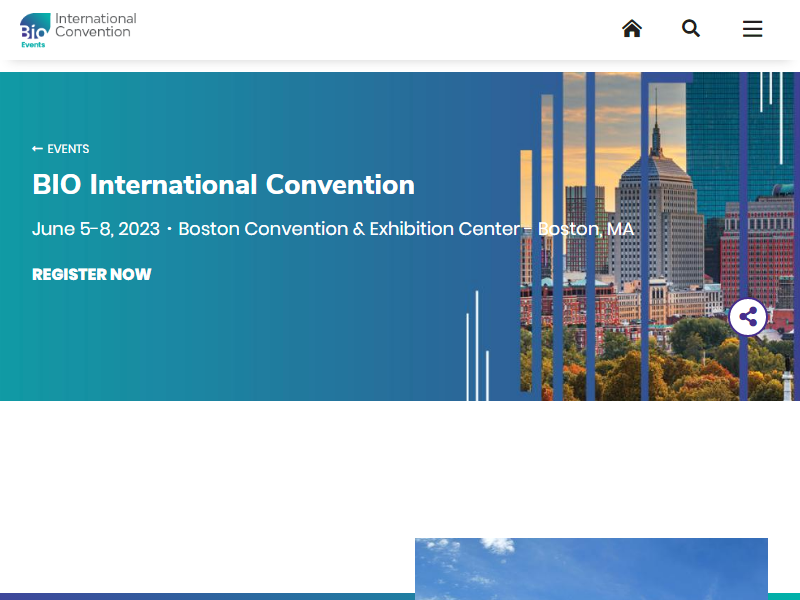The image size is (800, 600).
Task: Click the back arrow beside EVENTS
Action: point(38,148)
